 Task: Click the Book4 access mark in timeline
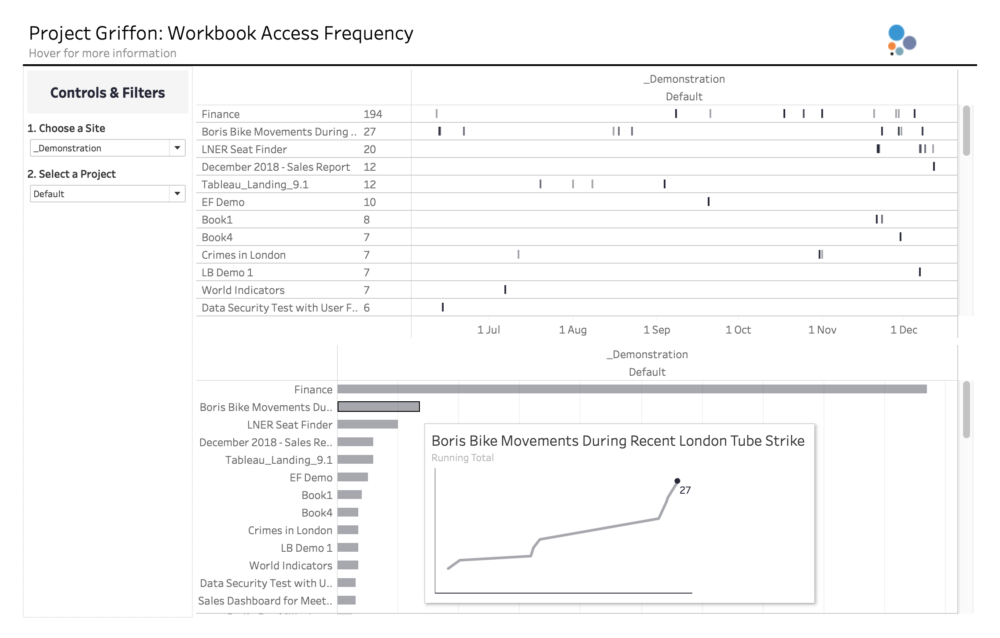pyautogui.click(x=901, y=237)
